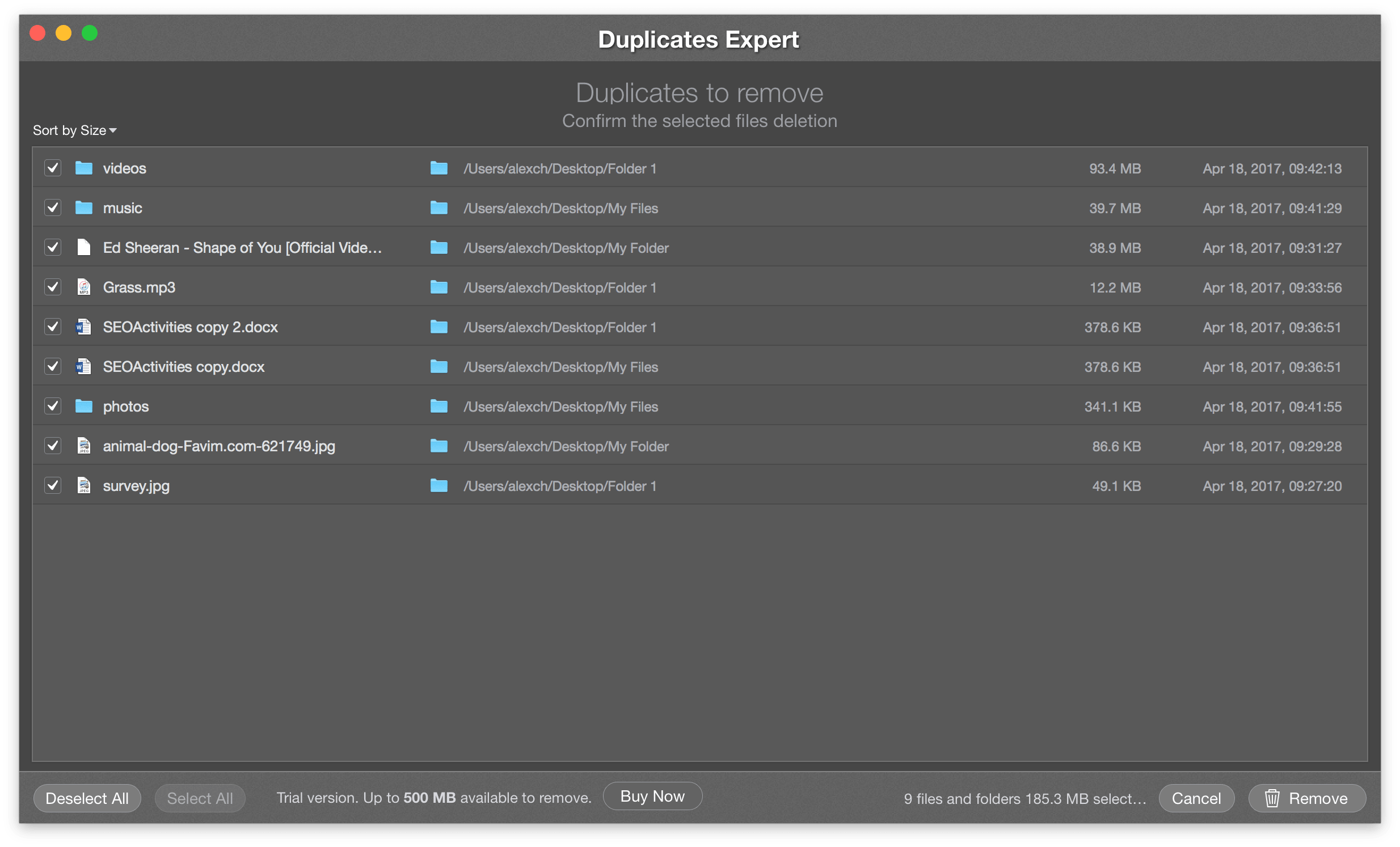Click the Word icon for SEOActivities copy 2.docx
The height and width of the screenshot is (847, 1400).
coord(84,327)
